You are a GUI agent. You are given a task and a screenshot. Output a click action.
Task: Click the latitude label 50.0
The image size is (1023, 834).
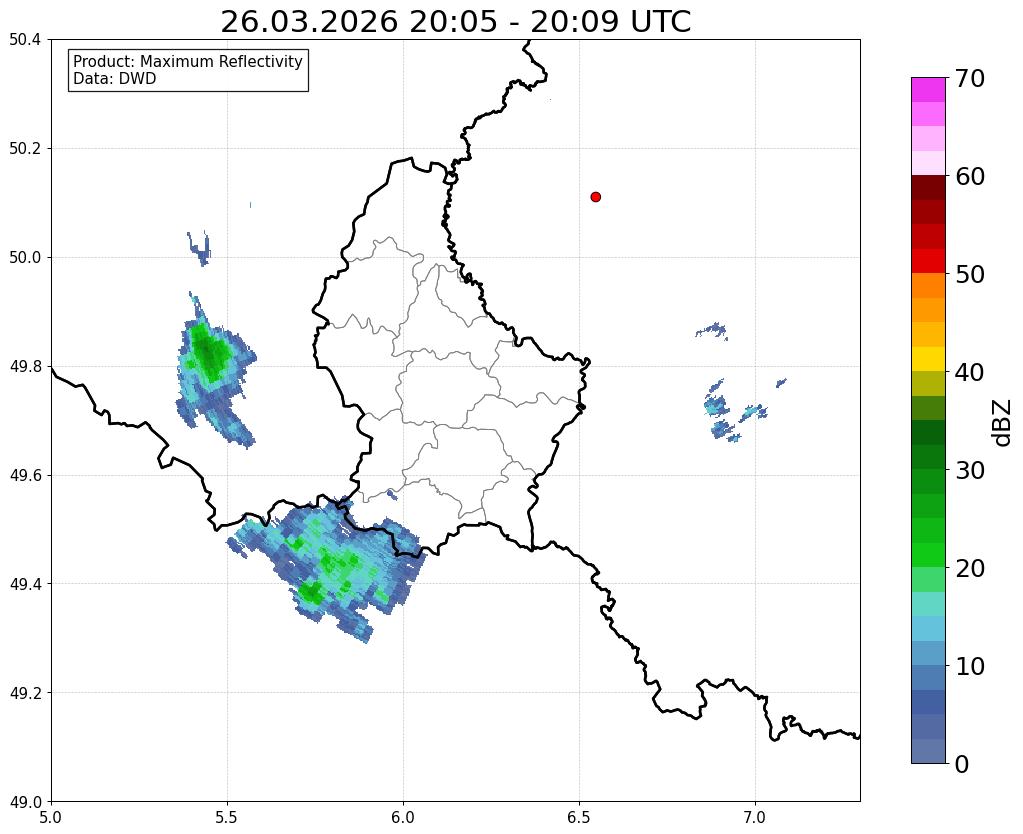[25, 258]
